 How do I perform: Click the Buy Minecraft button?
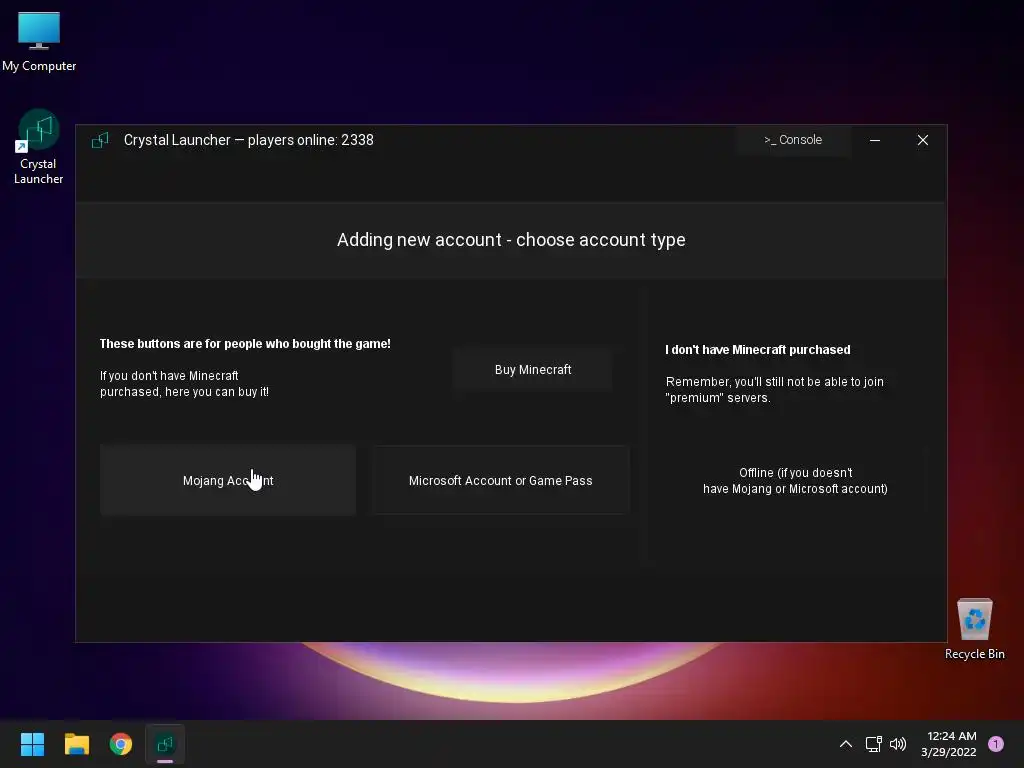(x=533, y=370)
